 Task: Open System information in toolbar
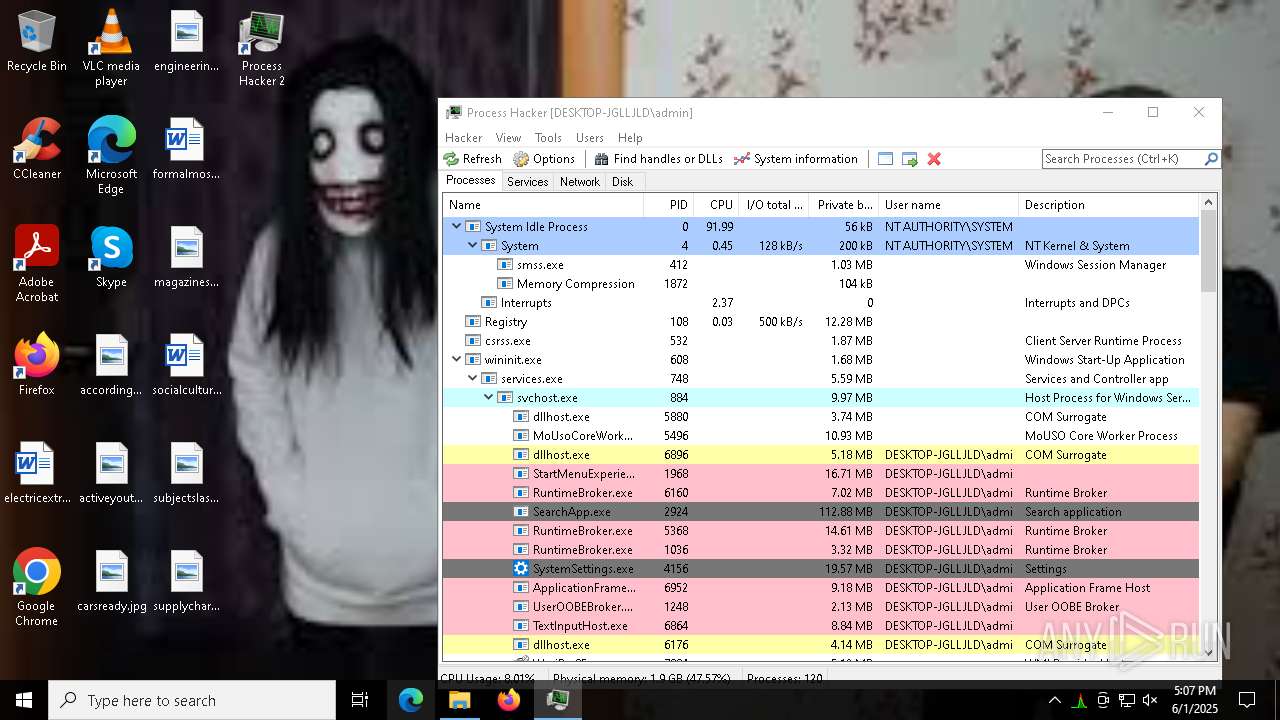click(x=795, y=159)
